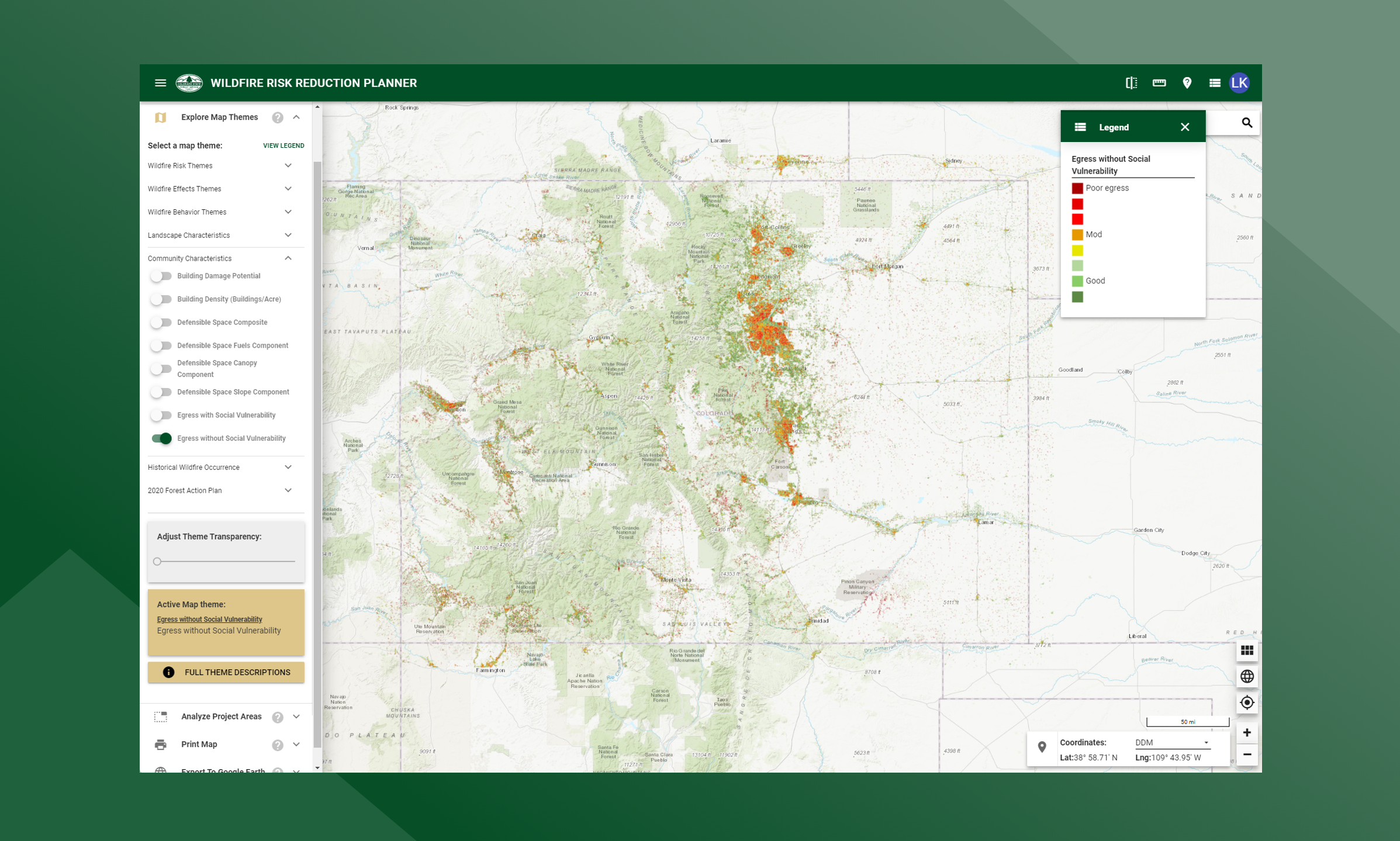
Task: Toggle the legend list icon in header
Action: pos(1214,83)
